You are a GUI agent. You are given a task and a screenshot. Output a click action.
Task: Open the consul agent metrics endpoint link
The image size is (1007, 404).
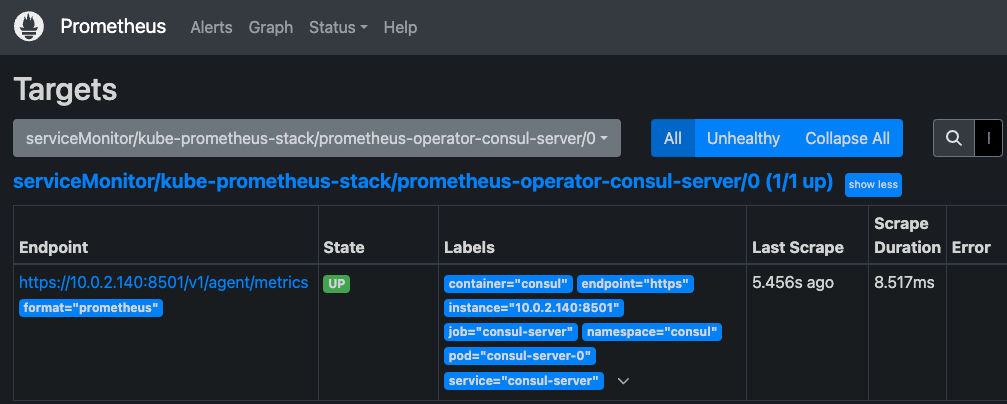pyautogui.click(x=164, y=283)
